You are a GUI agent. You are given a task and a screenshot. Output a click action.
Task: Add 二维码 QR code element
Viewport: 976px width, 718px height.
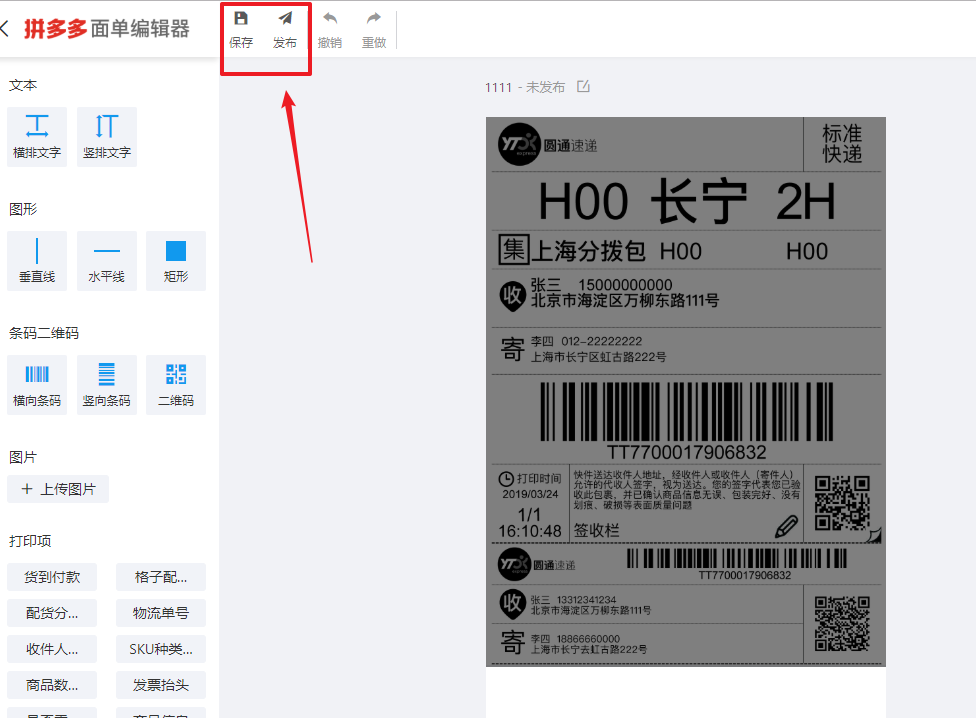(x=176, y=385)
